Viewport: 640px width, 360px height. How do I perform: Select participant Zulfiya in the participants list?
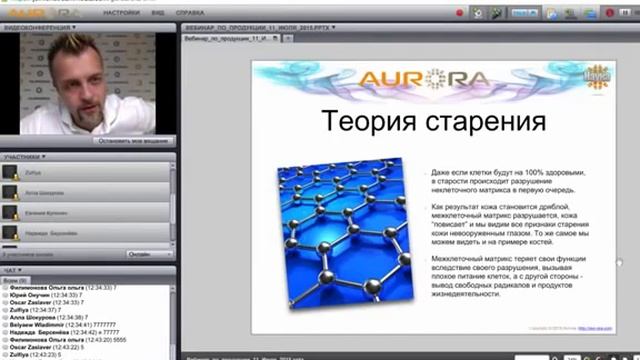[x=85, y=173]
